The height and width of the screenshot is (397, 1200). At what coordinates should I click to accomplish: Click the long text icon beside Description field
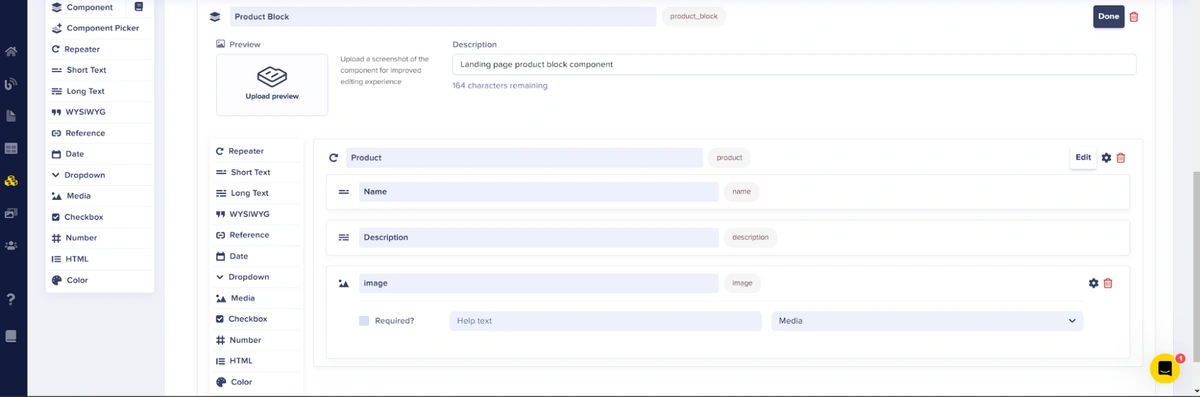click(x=343, y=237)
